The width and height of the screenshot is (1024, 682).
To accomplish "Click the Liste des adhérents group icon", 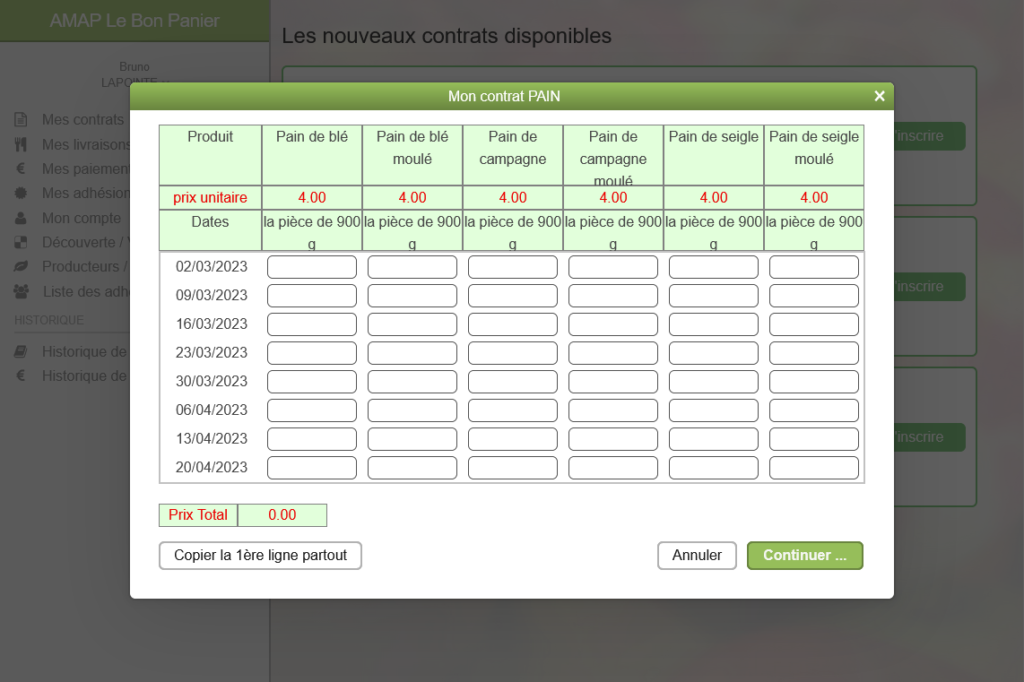I will click(21, 292).
